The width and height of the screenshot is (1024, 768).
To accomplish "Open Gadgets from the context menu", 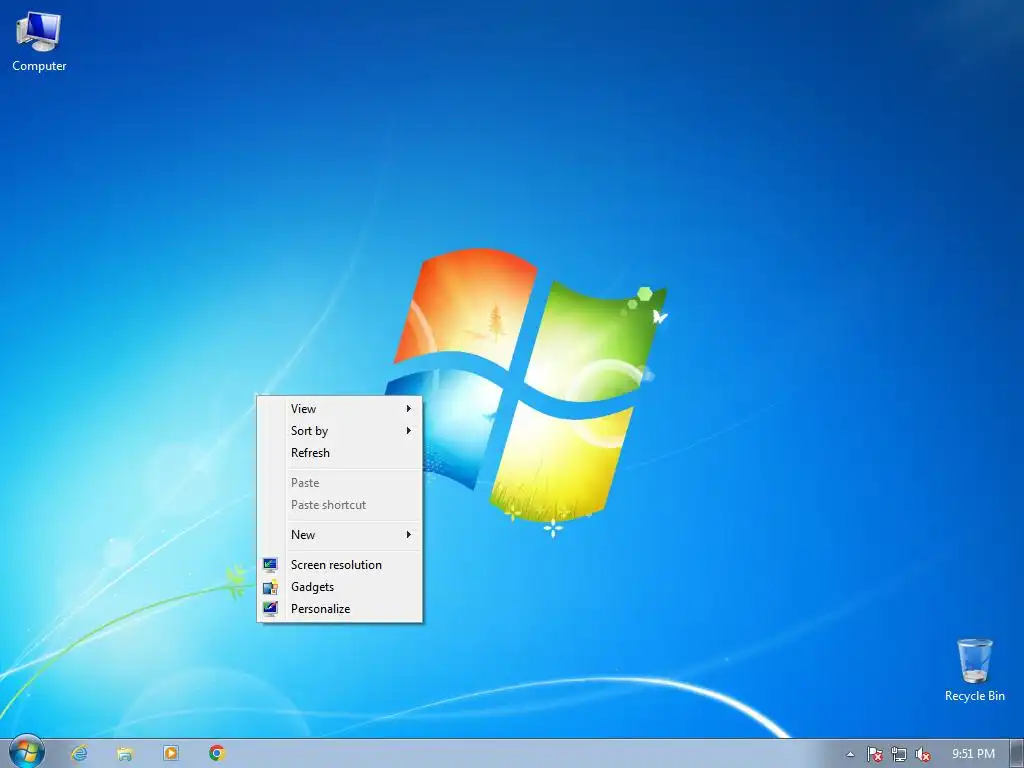I will click(x=340, y=586).
